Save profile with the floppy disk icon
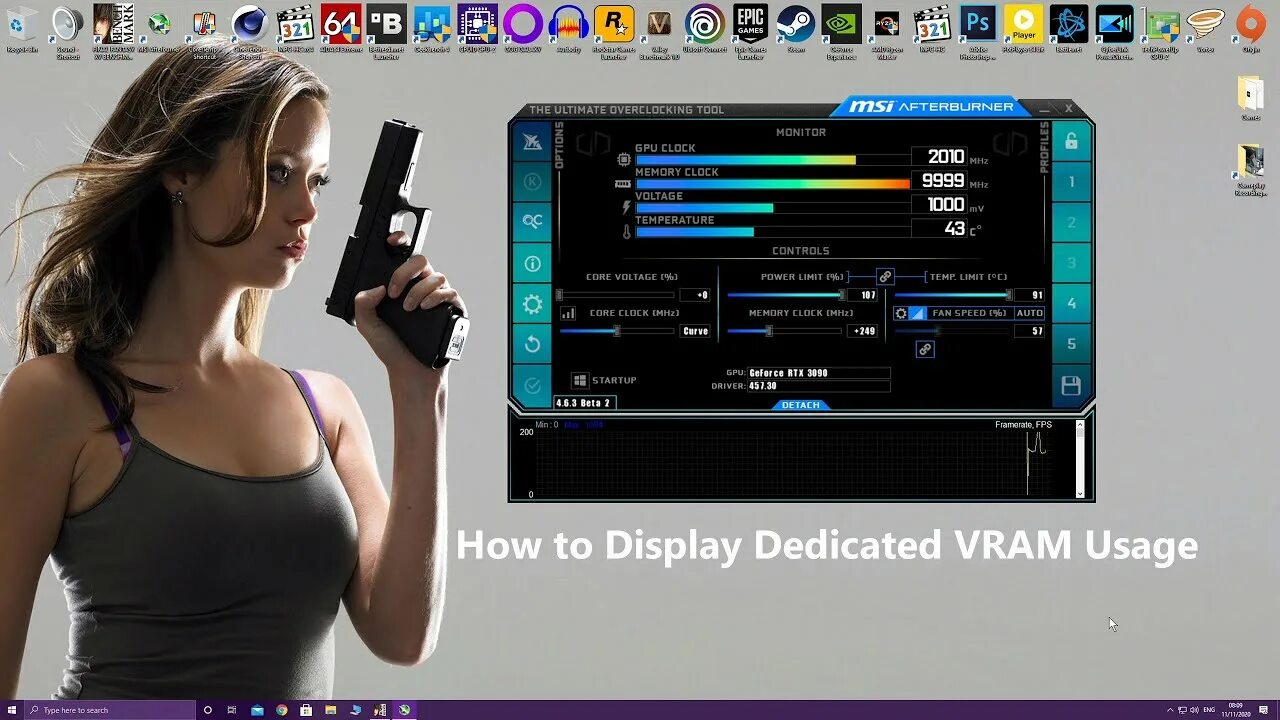1280x720 pixels. click(x=1071, y=385)
